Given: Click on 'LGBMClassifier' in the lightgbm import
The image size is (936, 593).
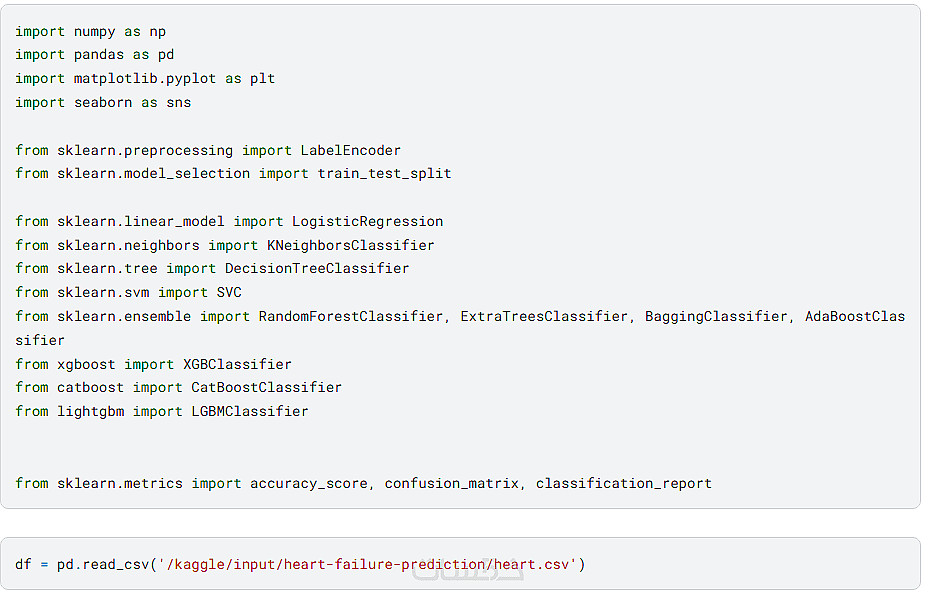Looking at the screenshot, I should (x=249, y=411).
